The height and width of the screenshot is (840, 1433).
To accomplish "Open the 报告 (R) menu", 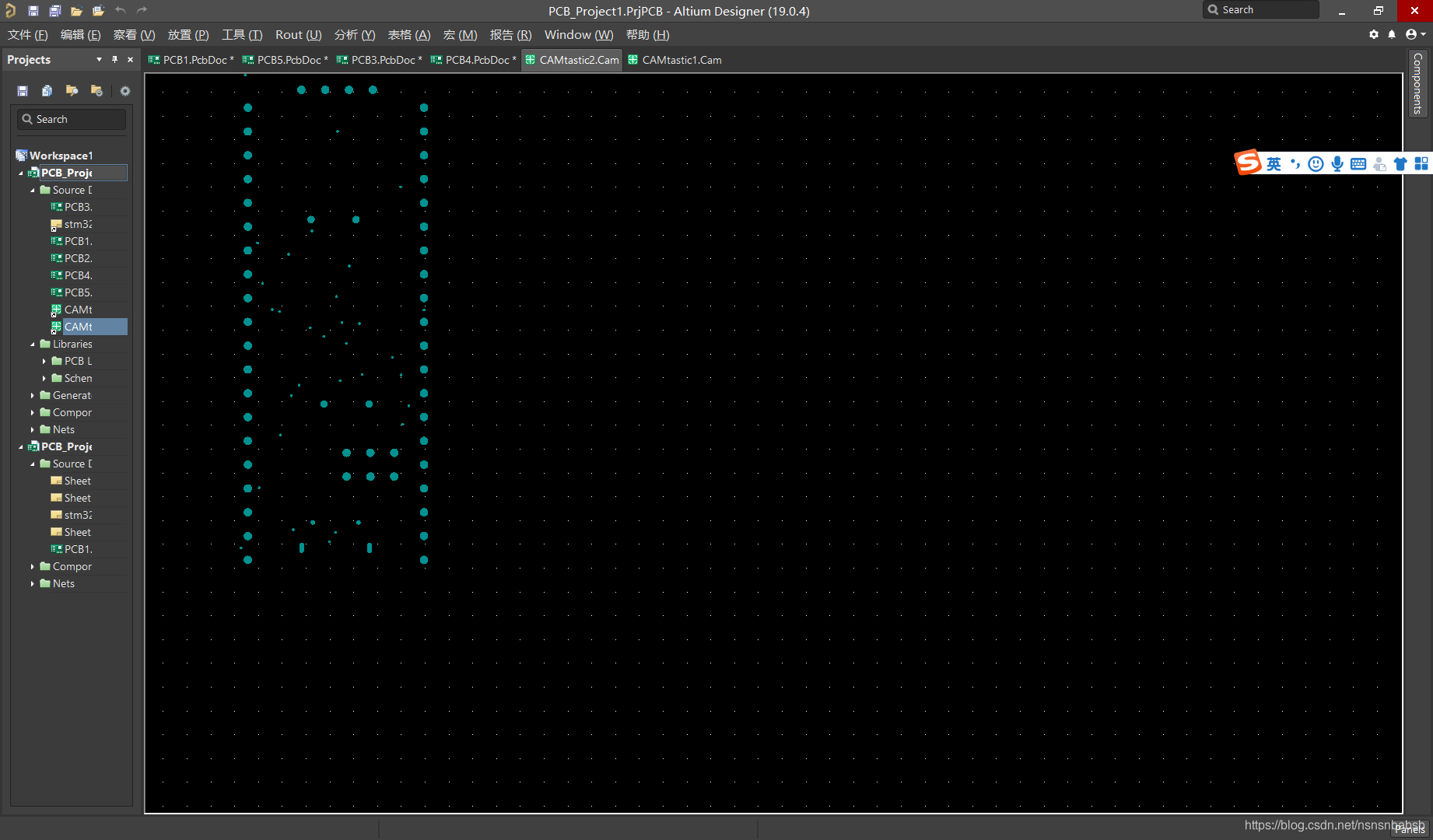I will [x=511, y=35].
